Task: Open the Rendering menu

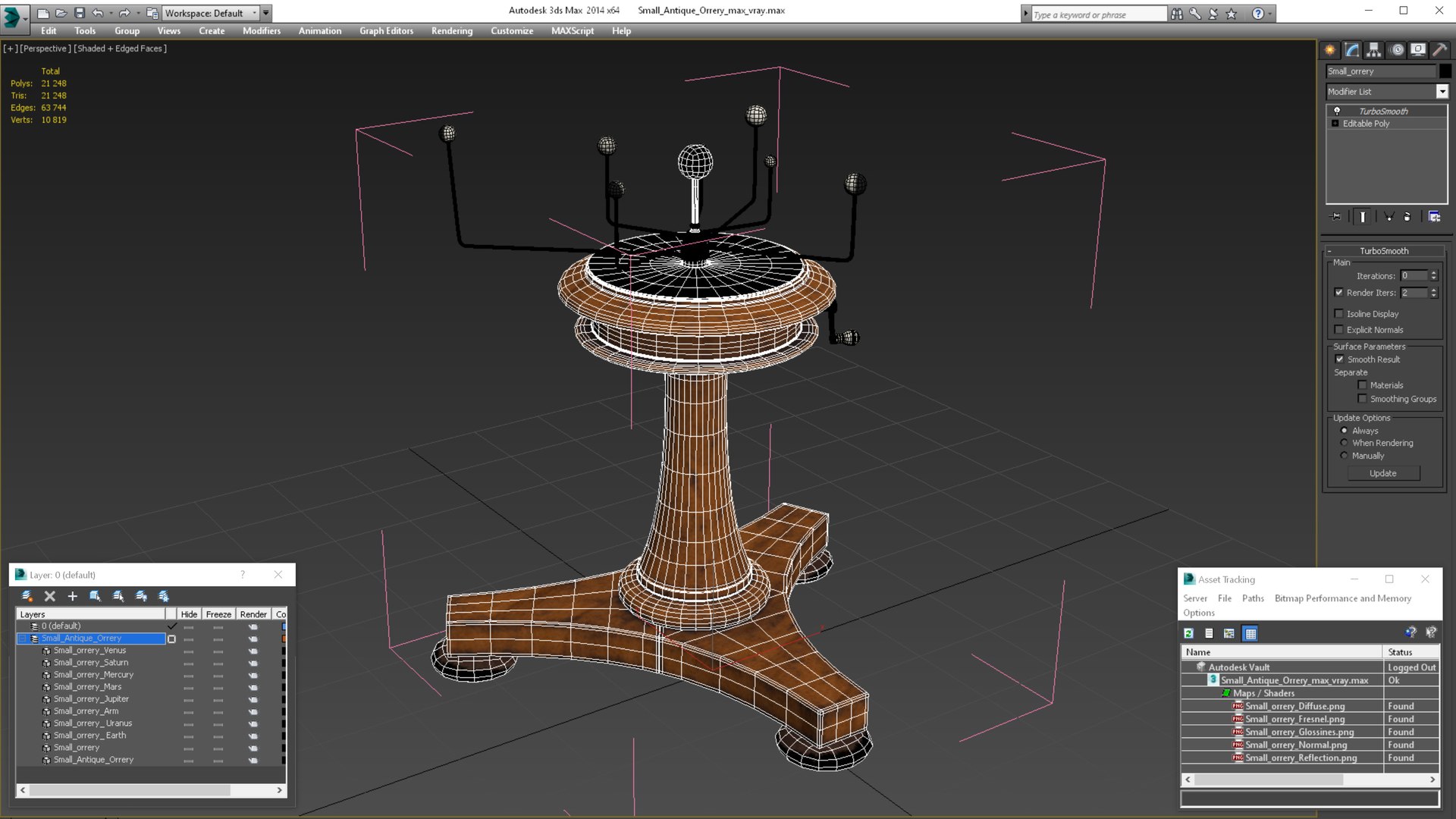Action: 451,31
